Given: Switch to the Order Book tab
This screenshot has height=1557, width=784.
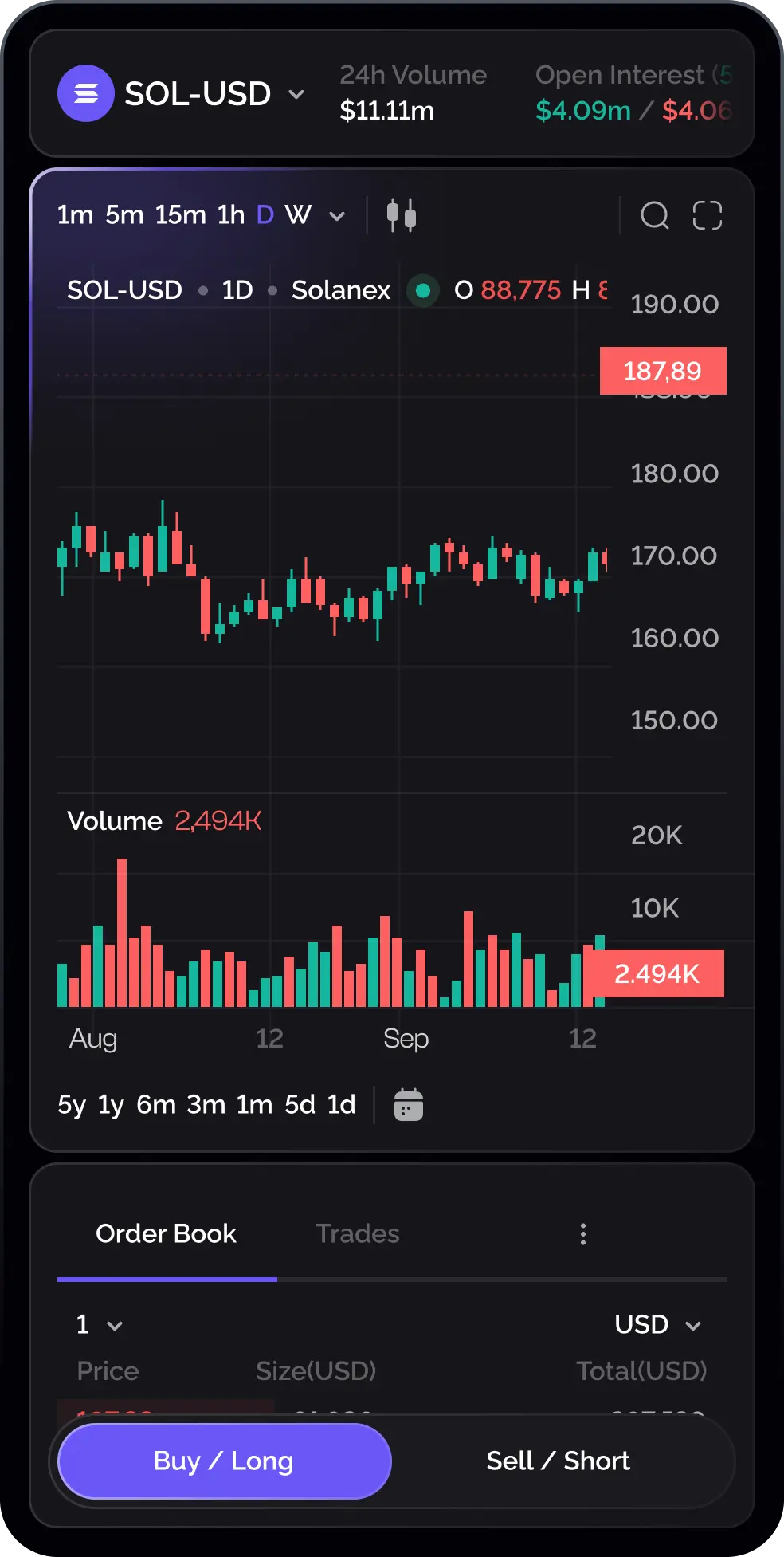Looking at the screenshot, I should pyautogui.click(x=166, y=1234).
